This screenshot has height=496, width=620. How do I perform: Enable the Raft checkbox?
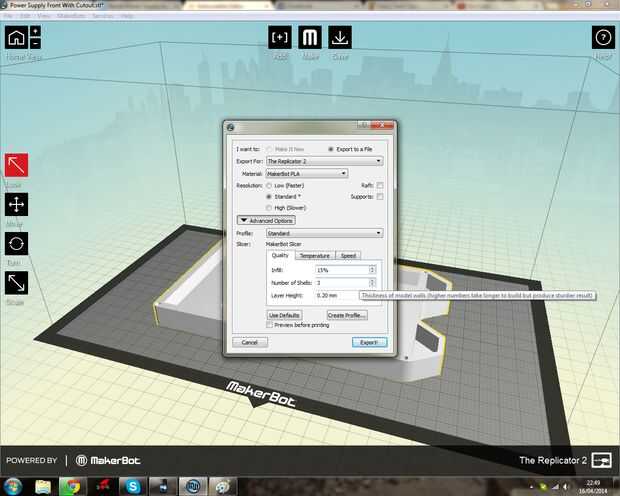click(380, 185)
